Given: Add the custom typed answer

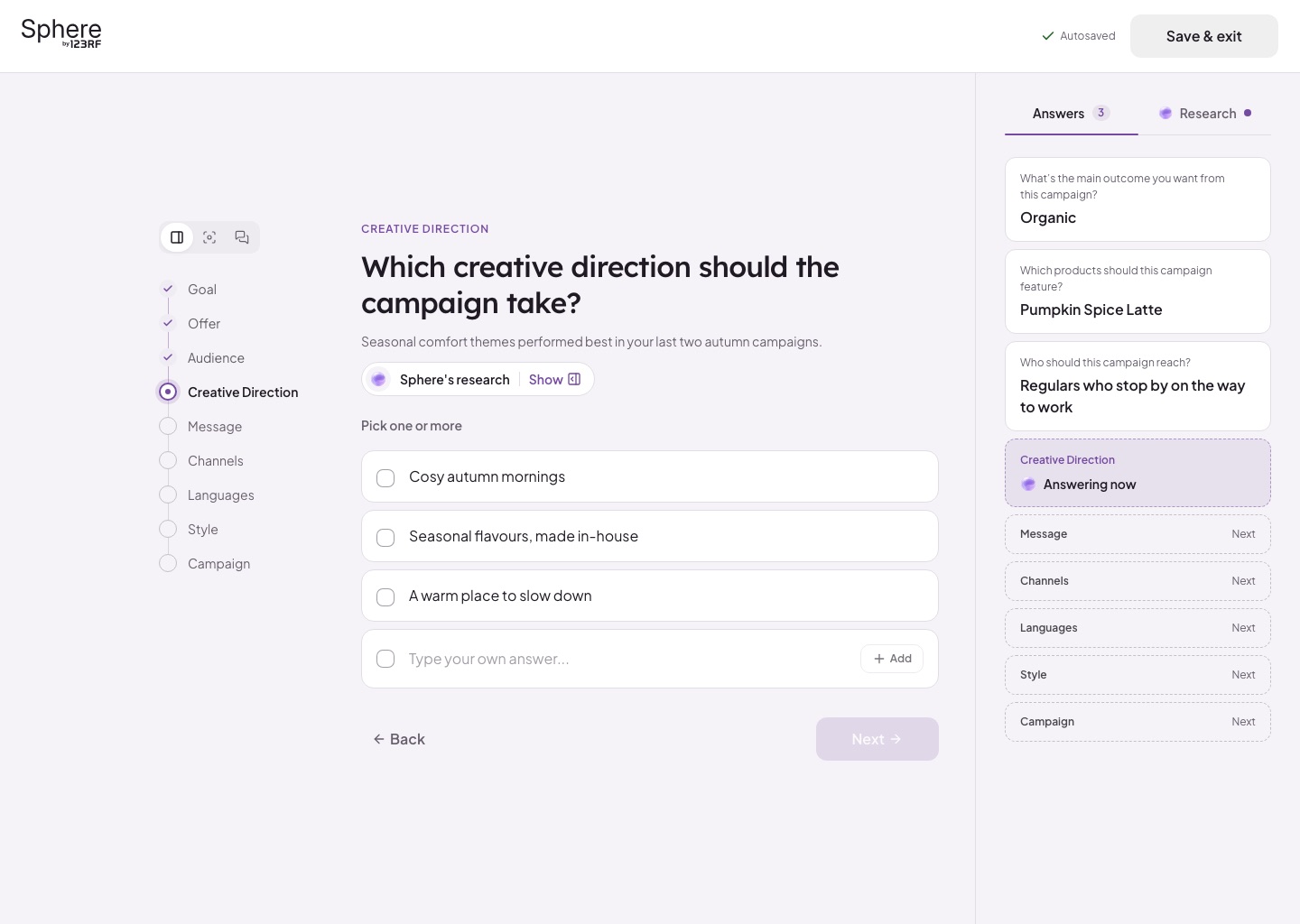Looking at the screenshot, I should click(x=892, y=659).
